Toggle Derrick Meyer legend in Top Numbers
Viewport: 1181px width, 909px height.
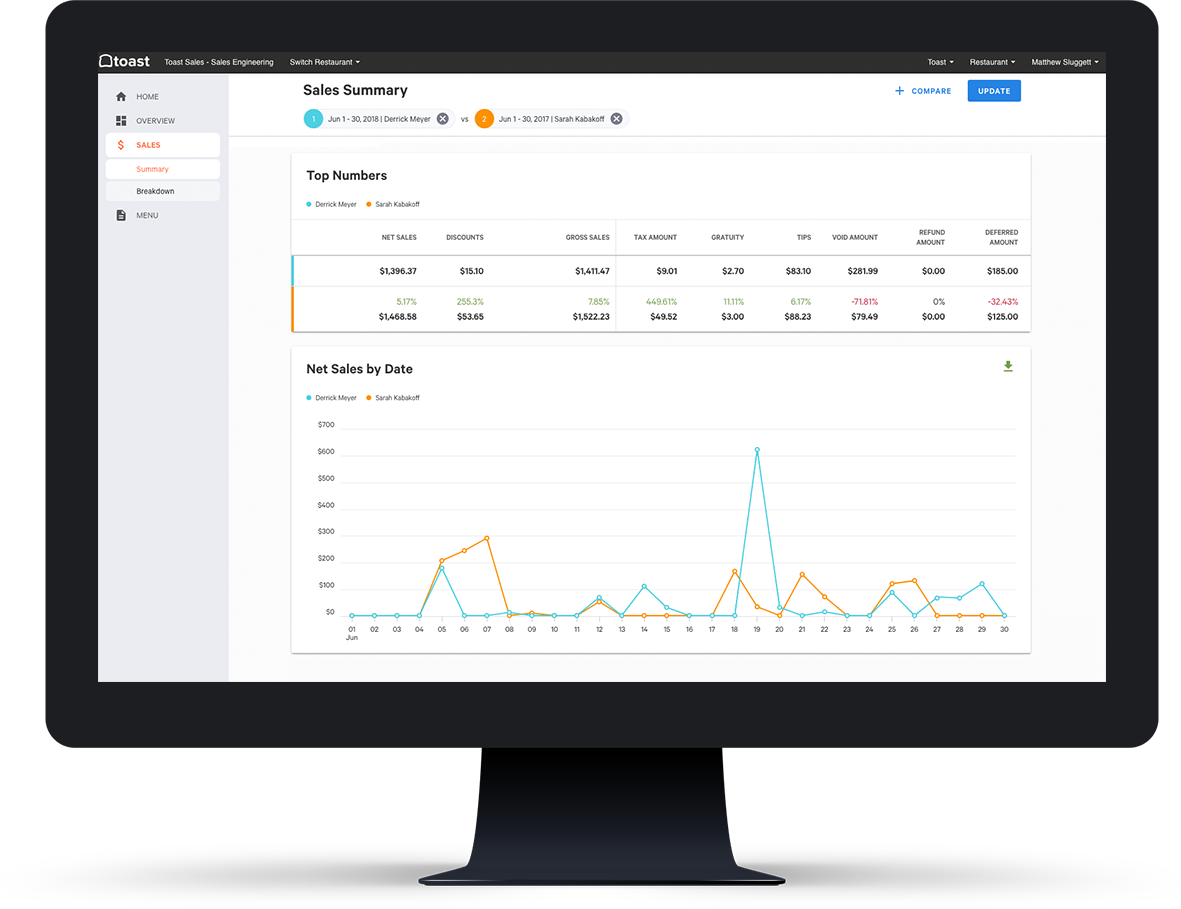point(331,204)
